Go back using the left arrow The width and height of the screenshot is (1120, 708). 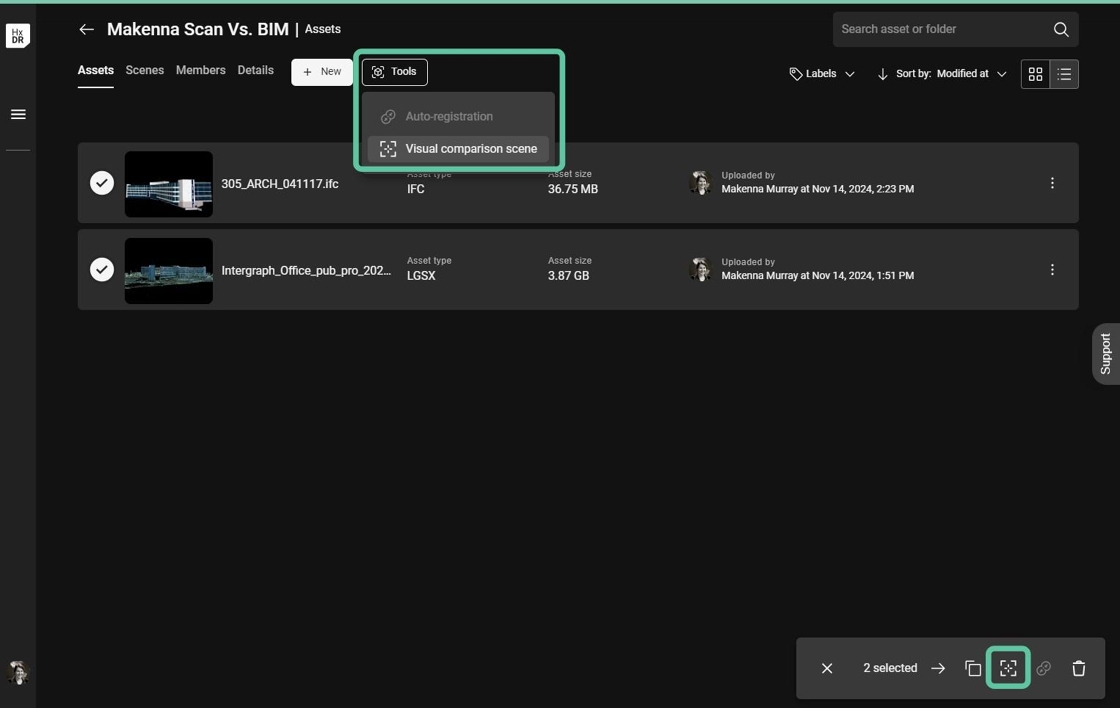tap(86, 29)
